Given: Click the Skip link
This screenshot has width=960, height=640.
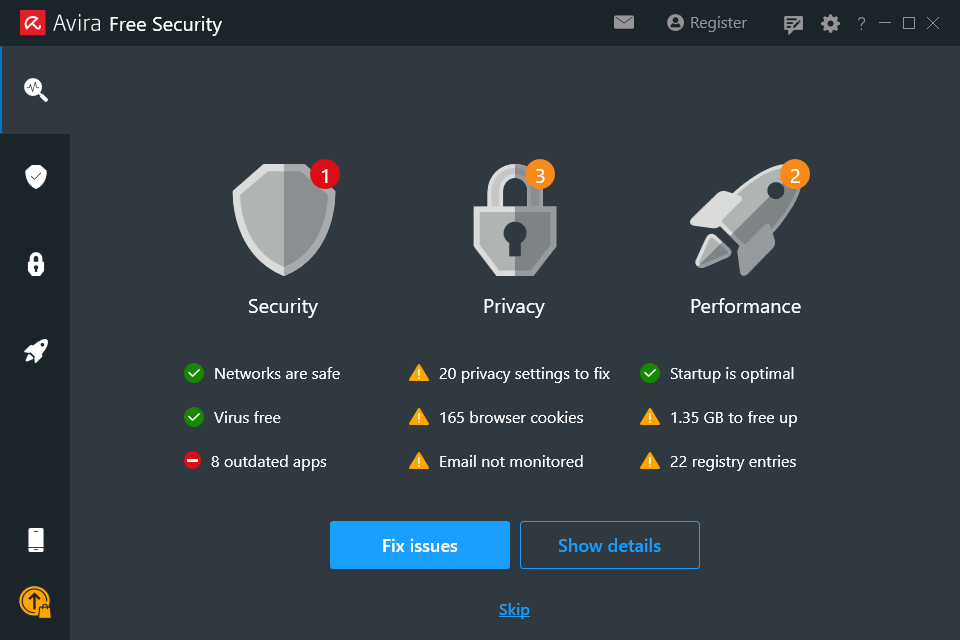Looking at the screenshot, I should click(x=514, y=610).
